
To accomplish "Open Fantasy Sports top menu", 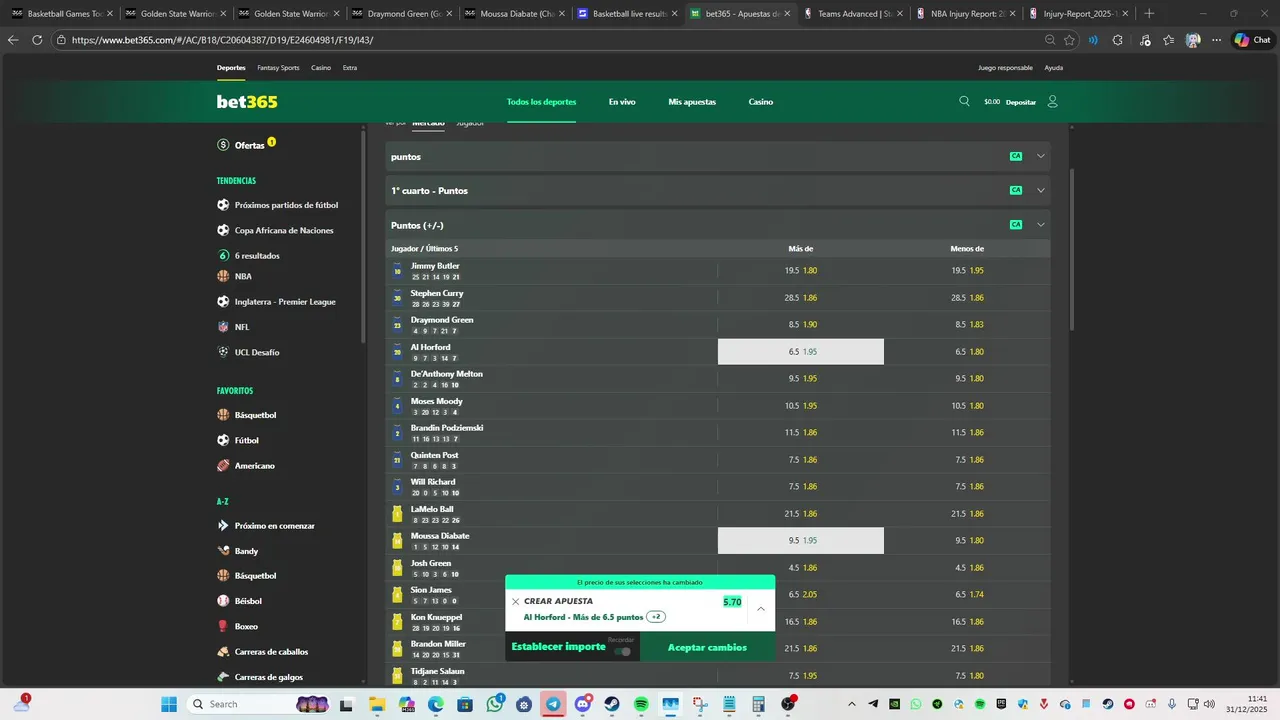I will click(x=278, y=68).
